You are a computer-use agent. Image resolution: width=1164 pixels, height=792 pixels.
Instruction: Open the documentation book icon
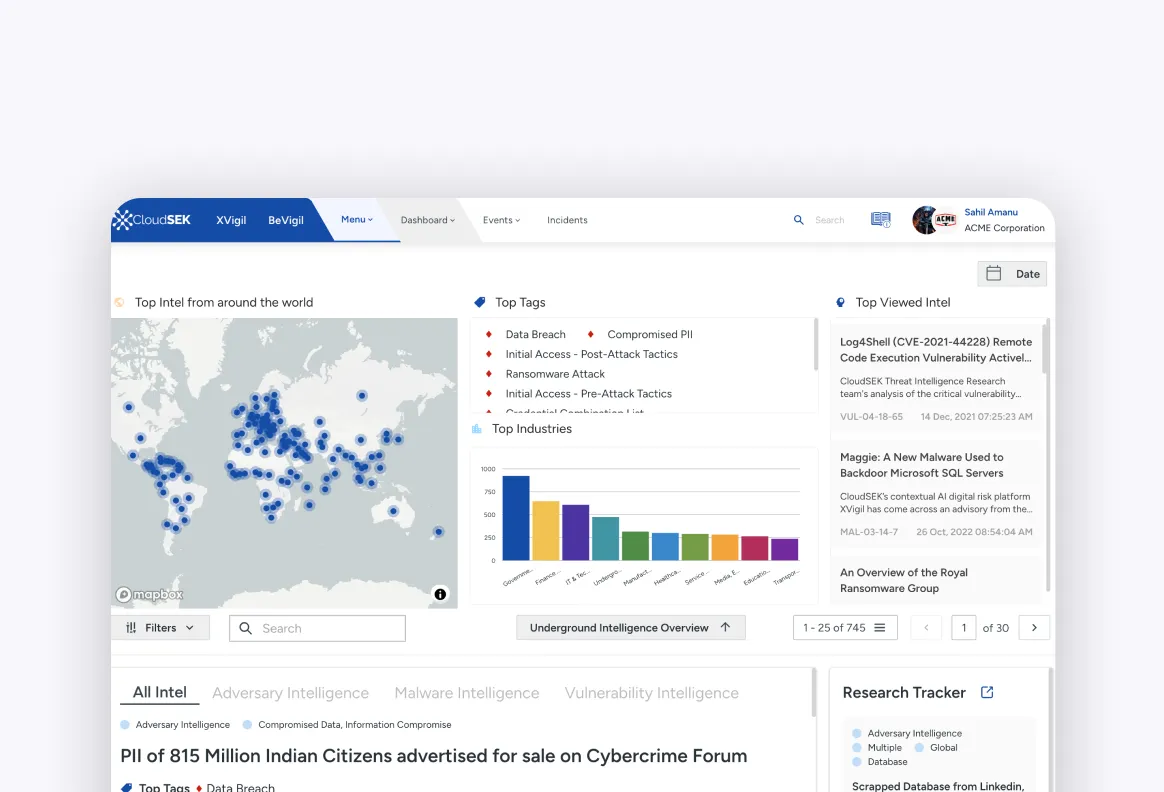point(880,220)
